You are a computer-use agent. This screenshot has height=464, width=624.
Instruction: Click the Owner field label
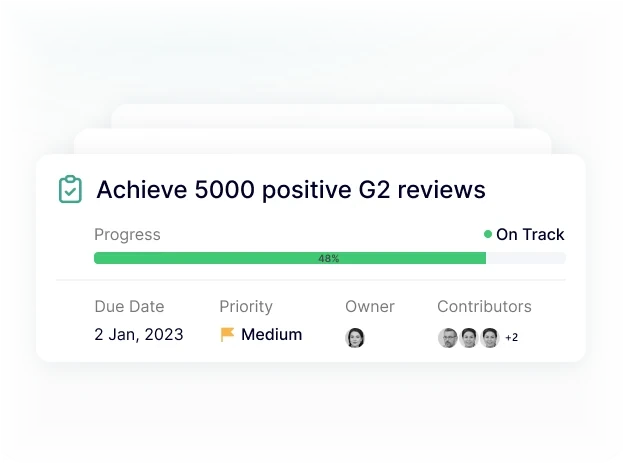click(x=370, y=306)
